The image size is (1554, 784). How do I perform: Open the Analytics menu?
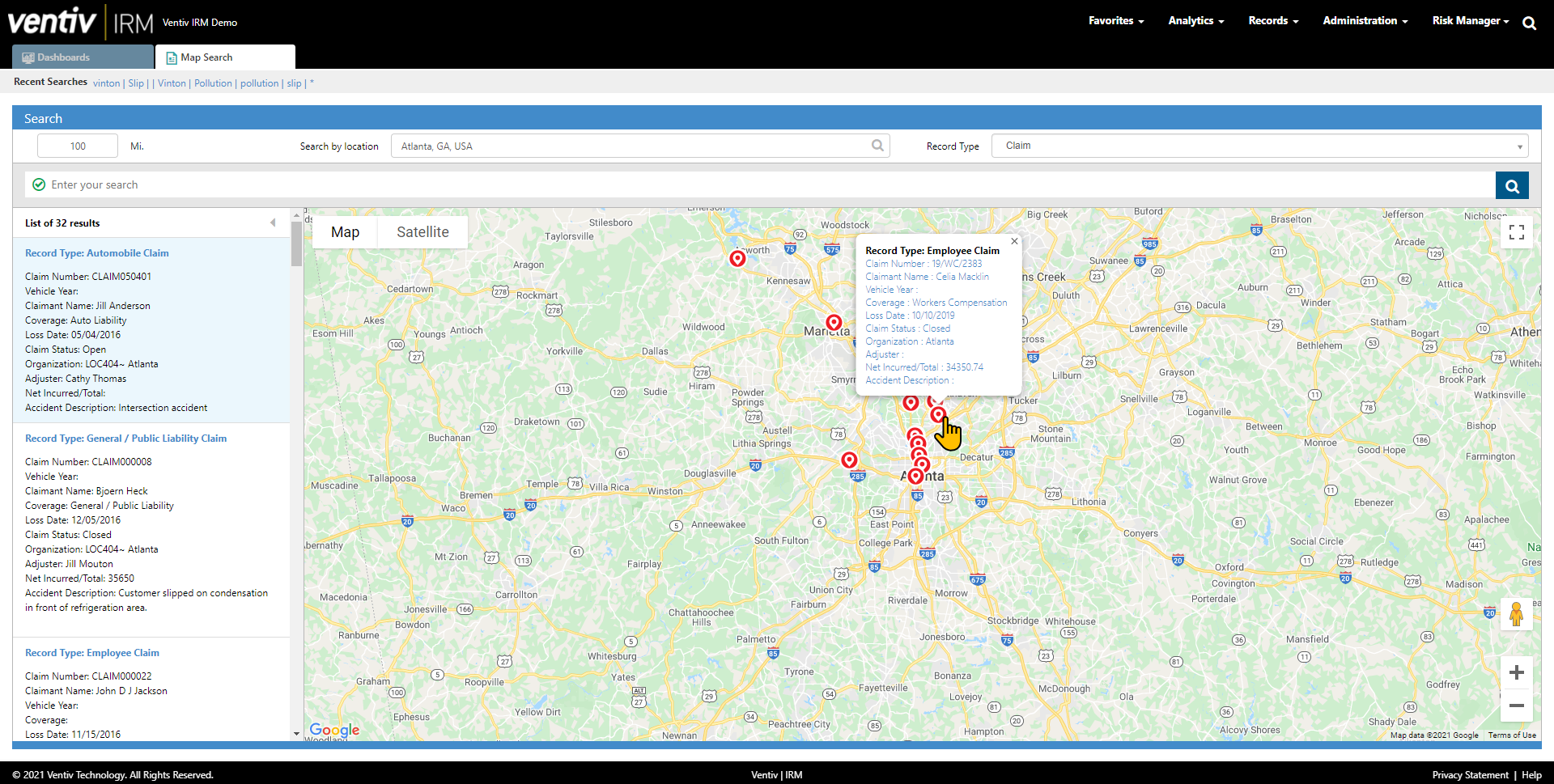(x=1195, y=21)
